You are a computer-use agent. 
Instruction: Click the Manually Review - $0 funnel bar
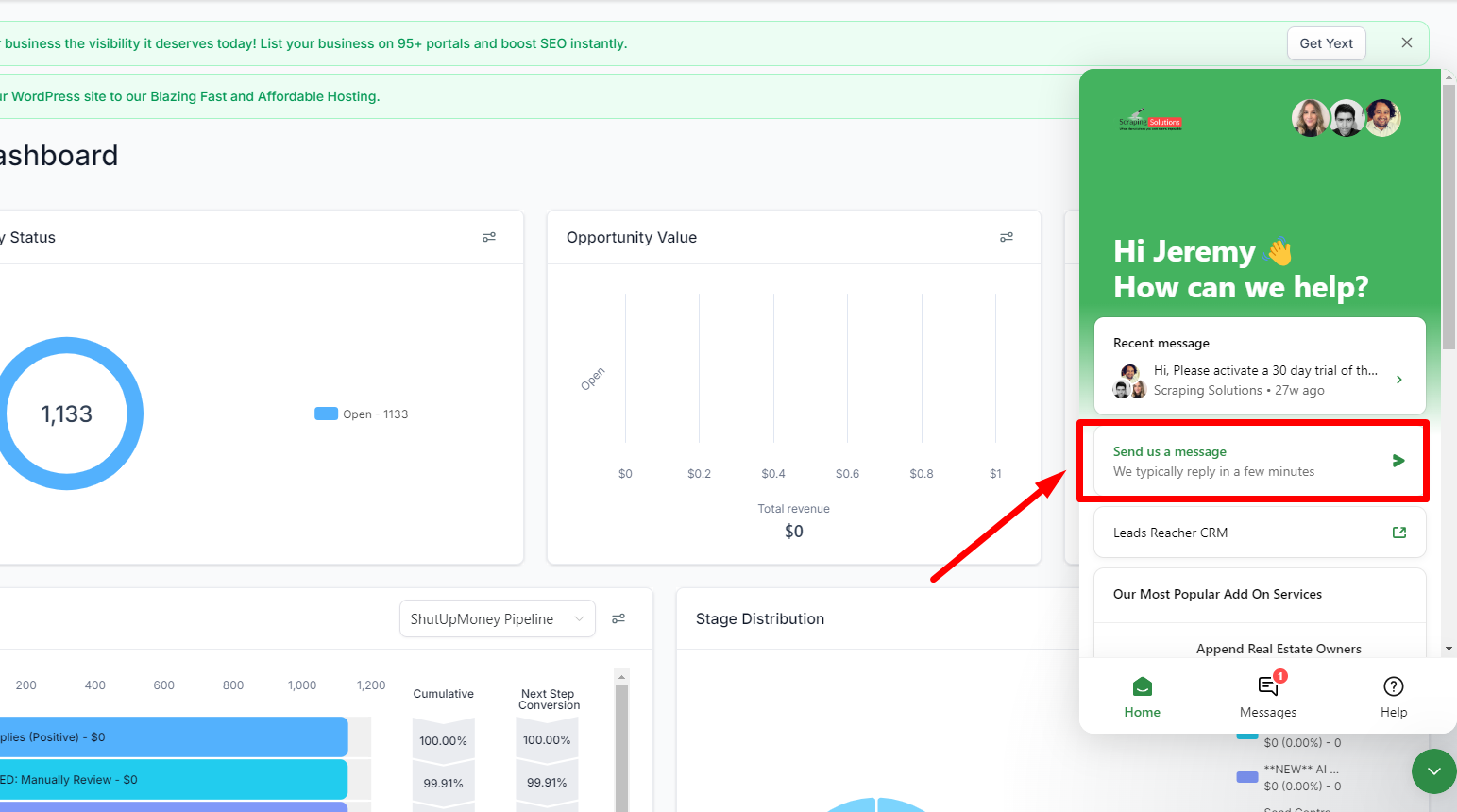(174, 780)
